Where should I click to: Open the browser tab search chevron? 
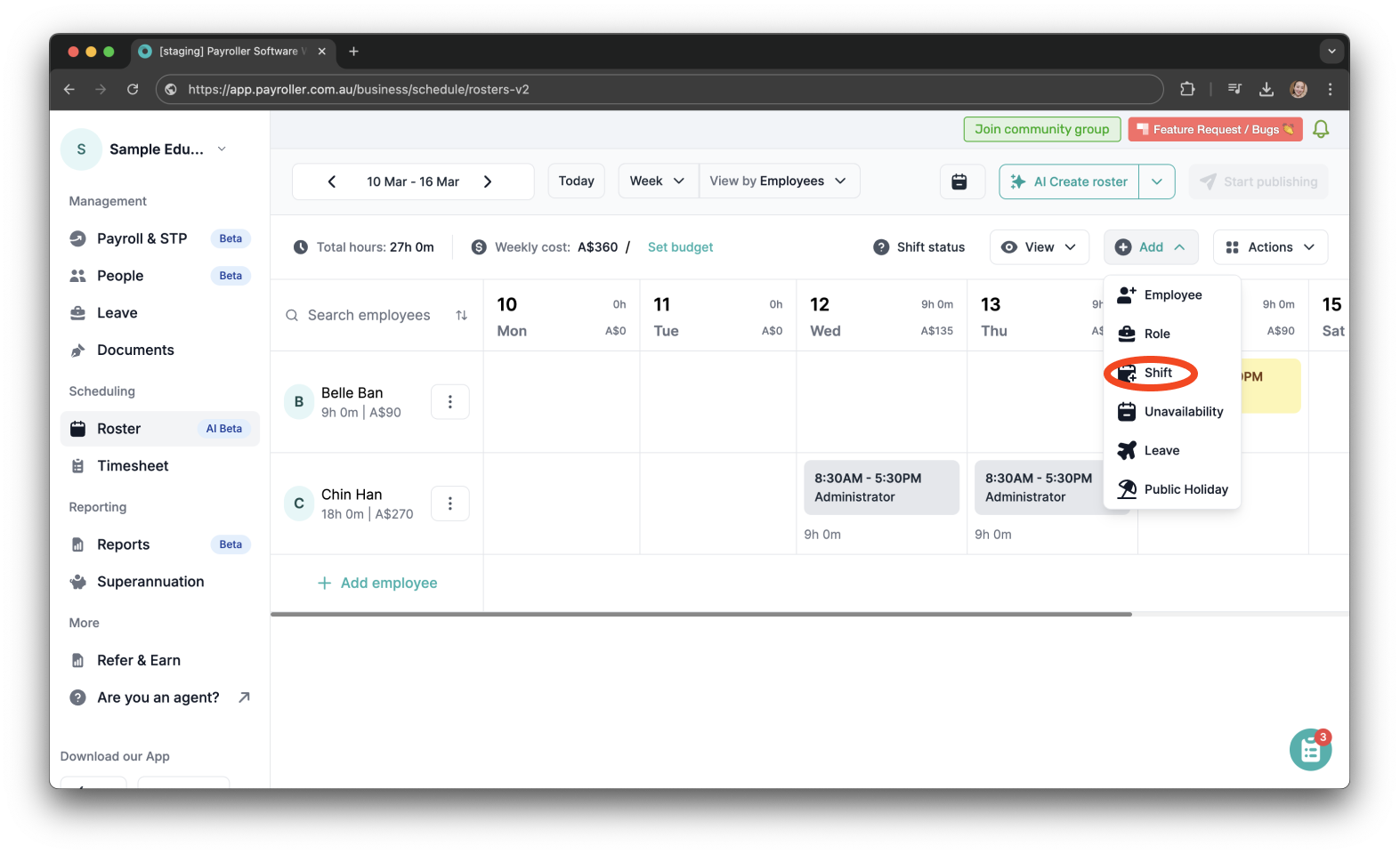click(1331, 52)
